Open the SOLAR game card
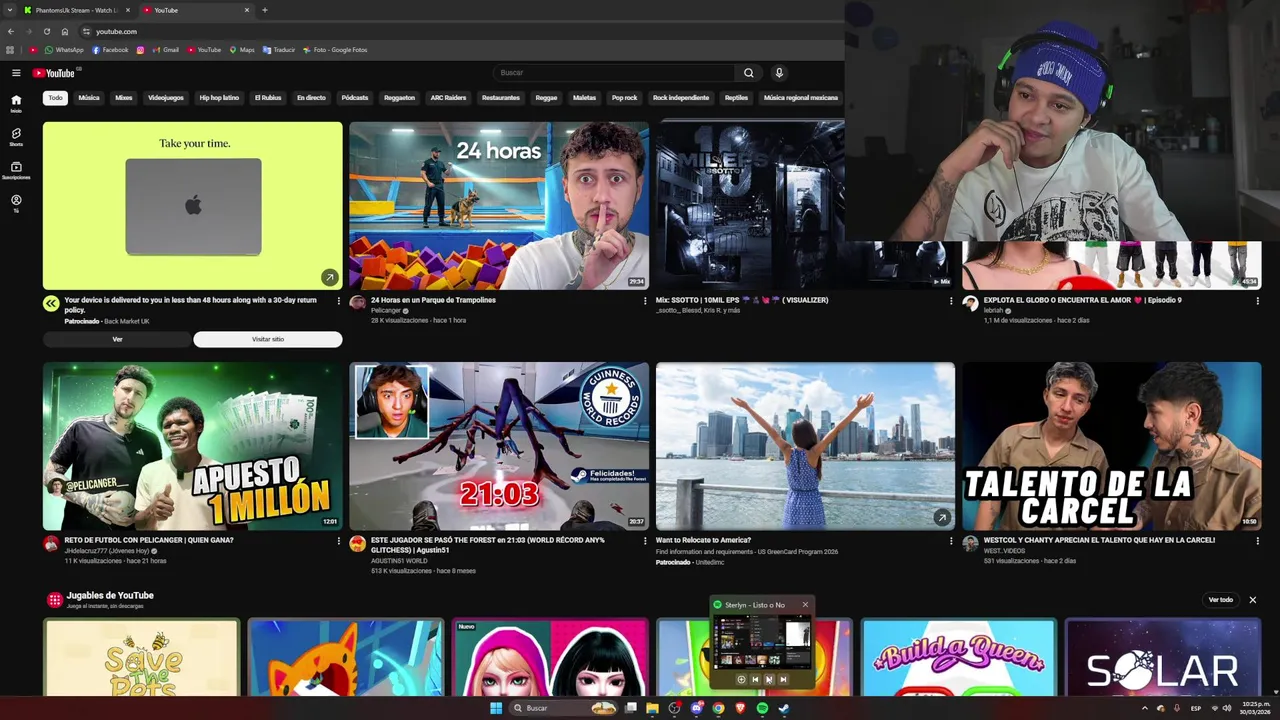This screenshot has height=720, width=1280. click(1162, 657)
